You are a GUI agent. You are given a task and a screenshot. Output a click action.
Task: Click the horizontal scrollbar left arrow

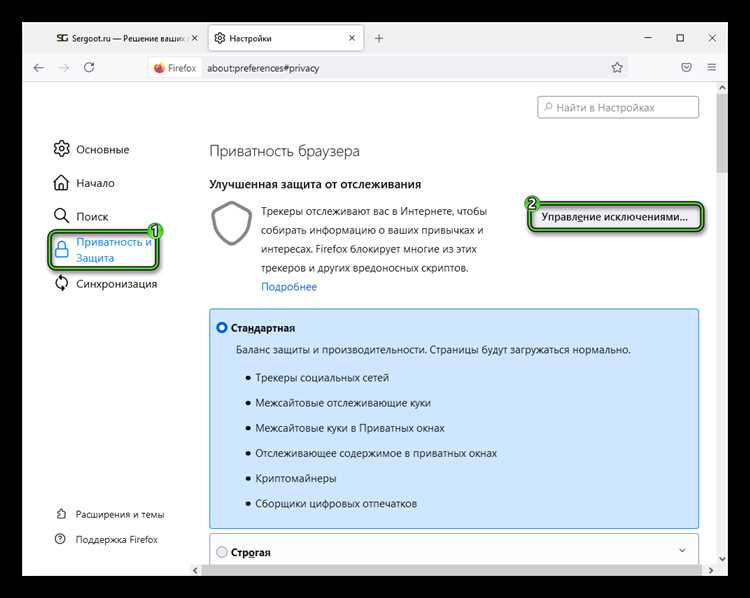coord(195,570)
